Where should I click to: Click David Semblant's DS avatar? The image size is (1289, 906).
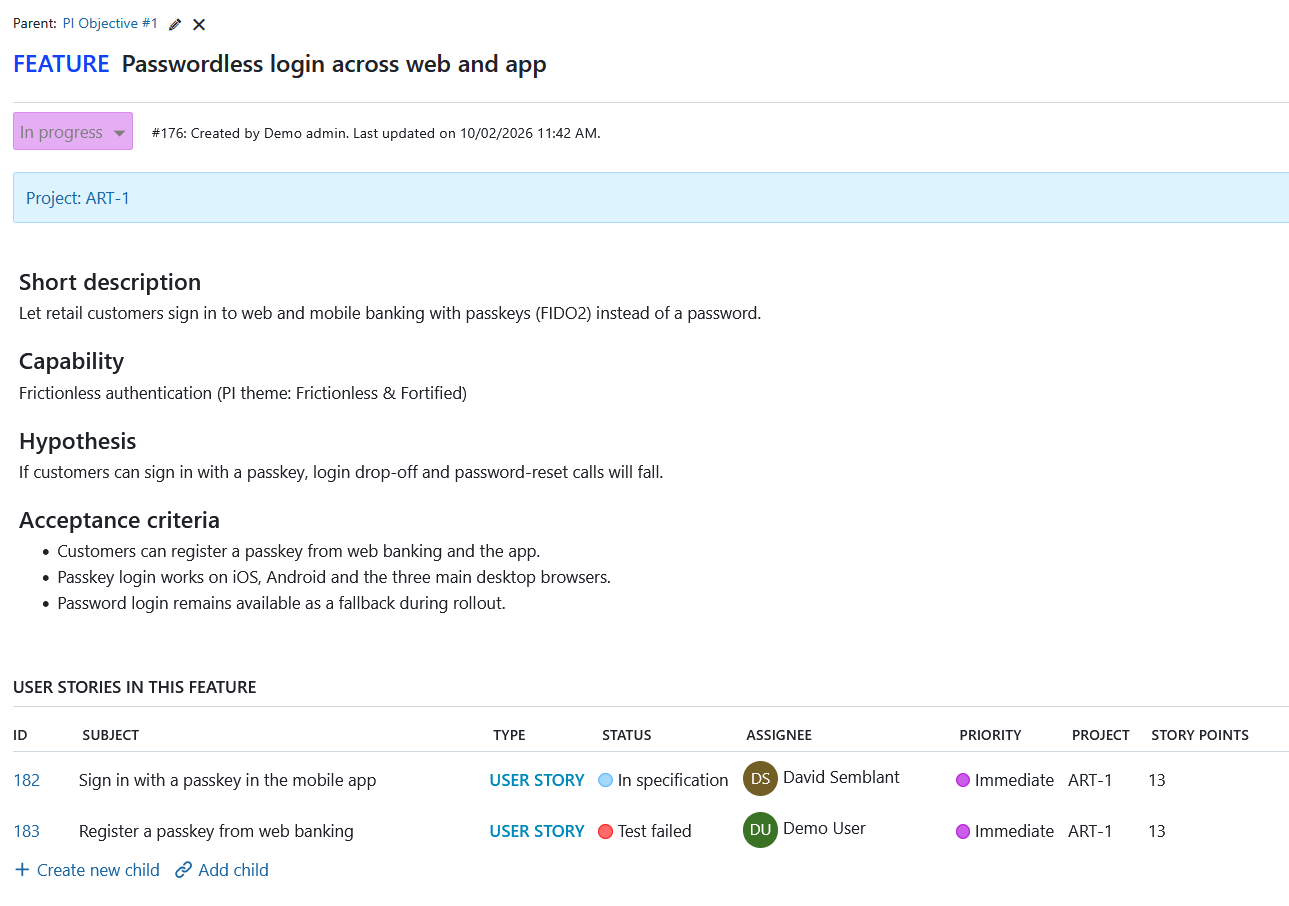(x=760, y=778)
